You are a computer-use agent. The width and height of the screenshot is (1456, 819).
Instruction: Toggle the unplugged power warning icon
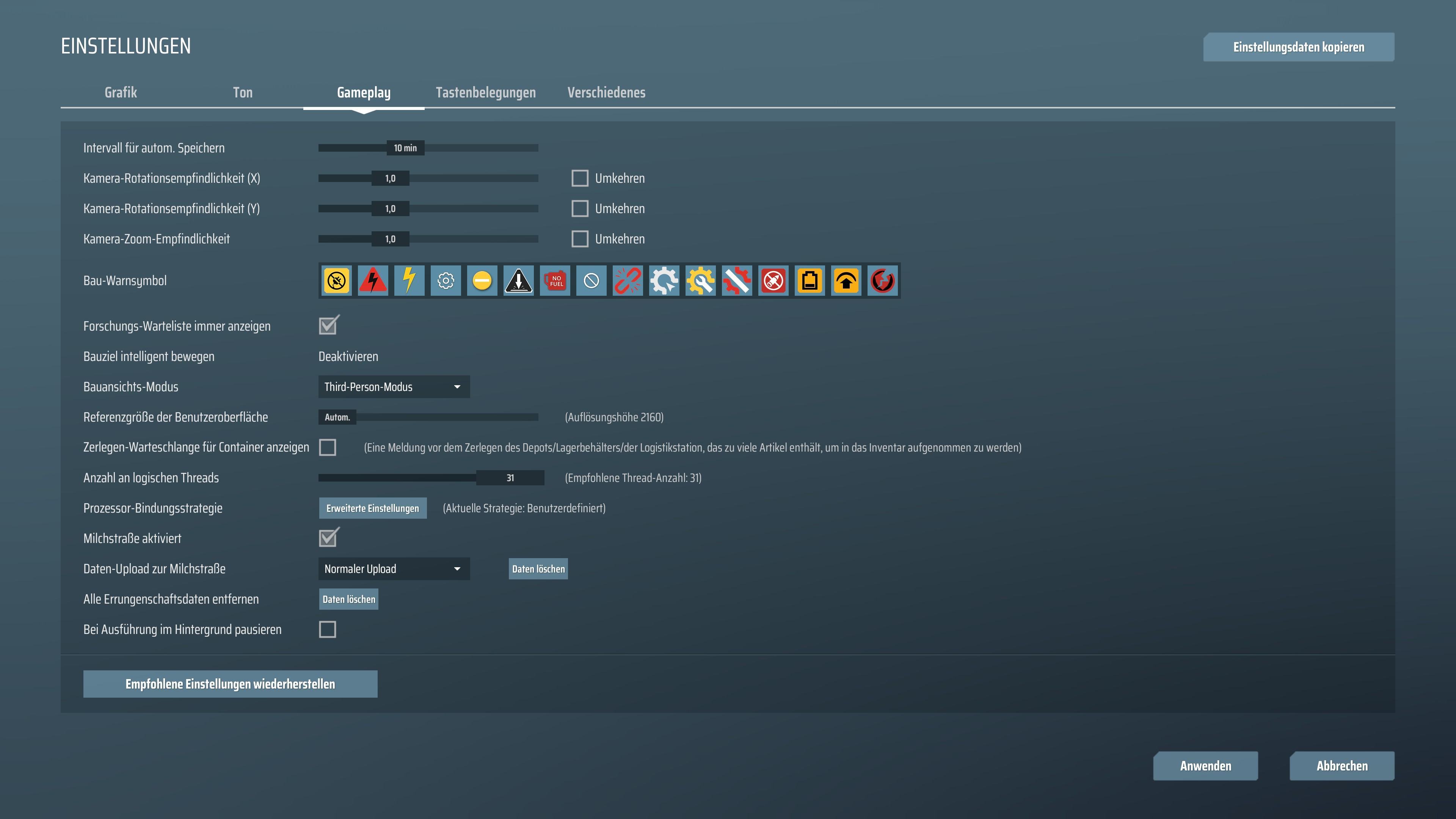(x=337, y=281)
